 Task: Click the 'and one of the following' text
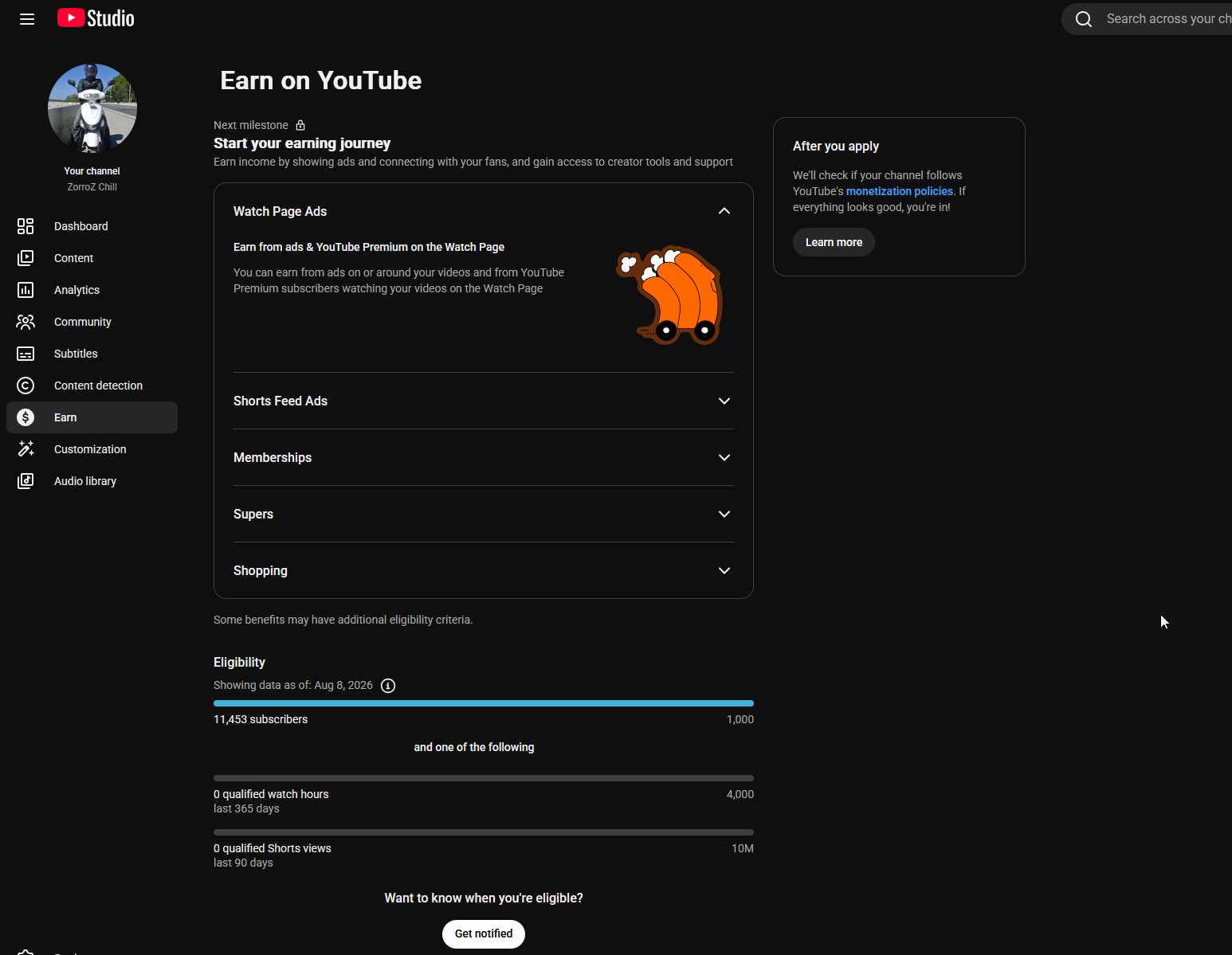click(x=474, y=747)
